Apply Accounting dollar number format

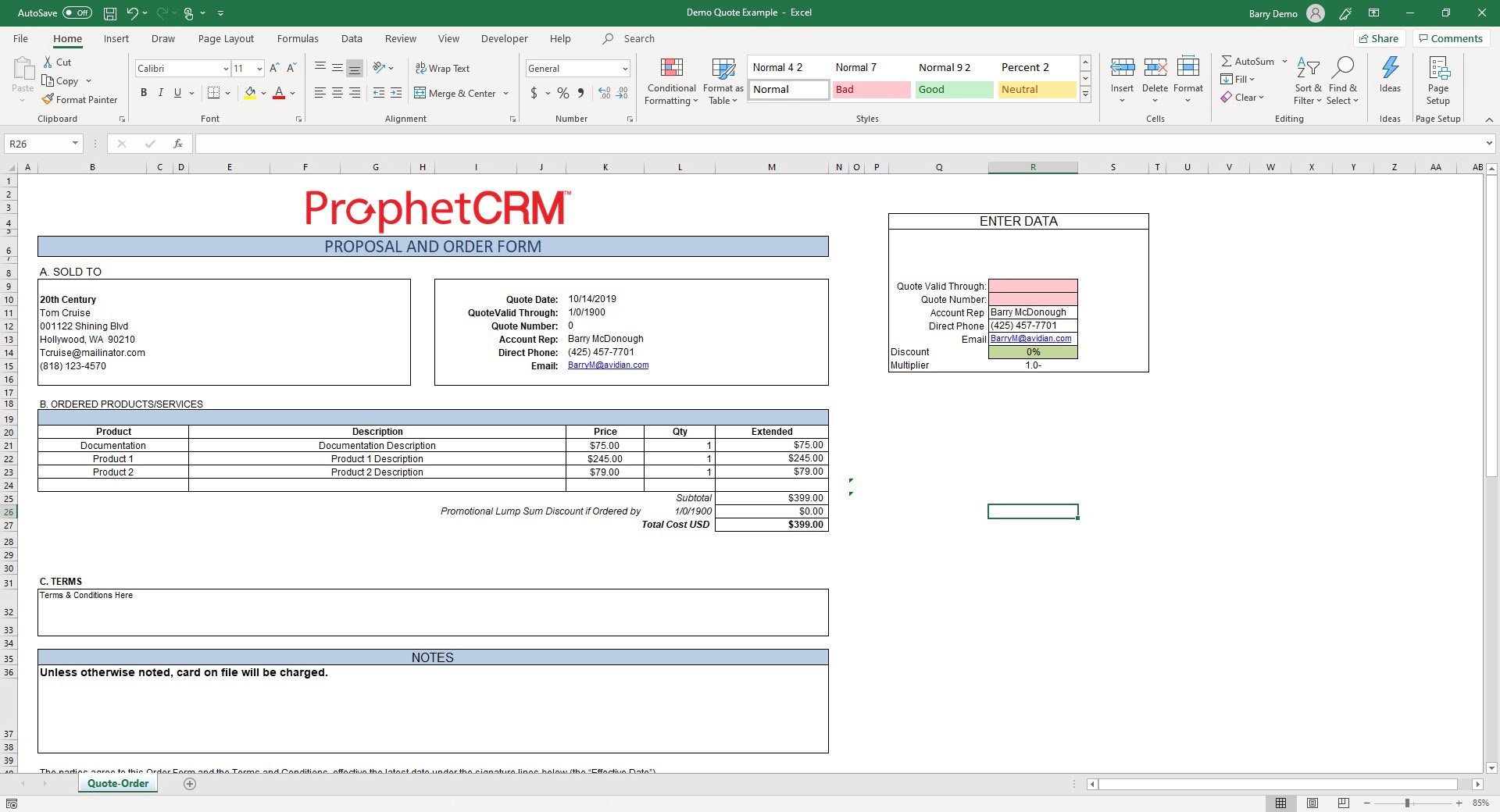click(534, 93)
